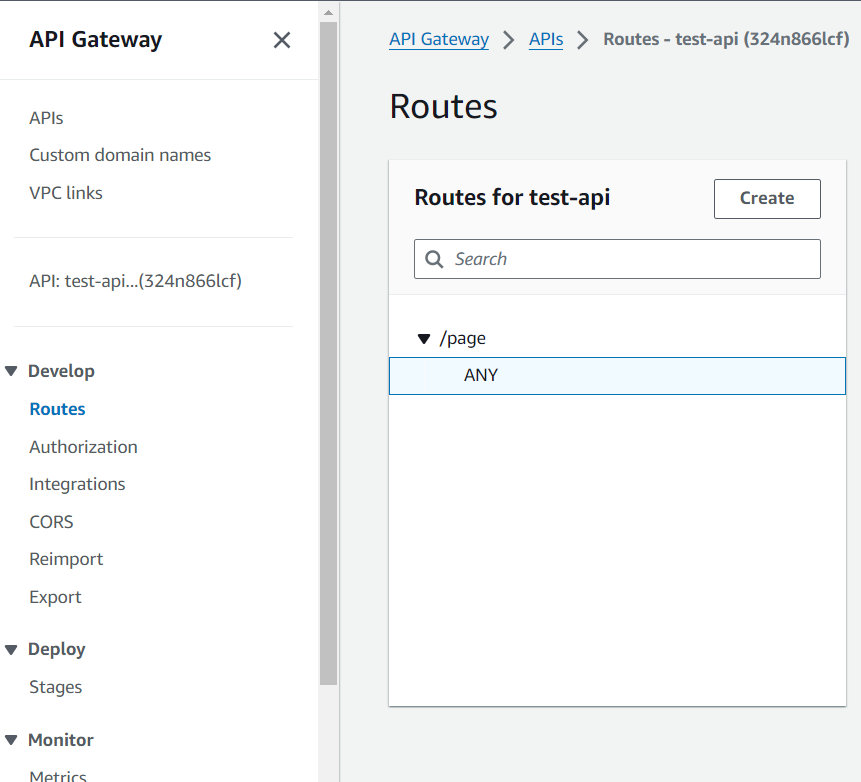
Task: Open APIs in the sidebar
Action: pos(46,118)
